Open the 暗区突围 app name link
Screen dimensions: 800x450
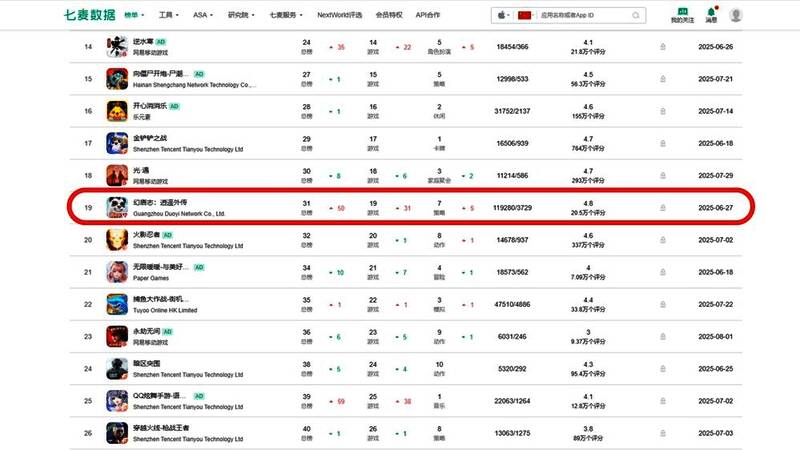[x=146, y=363]
